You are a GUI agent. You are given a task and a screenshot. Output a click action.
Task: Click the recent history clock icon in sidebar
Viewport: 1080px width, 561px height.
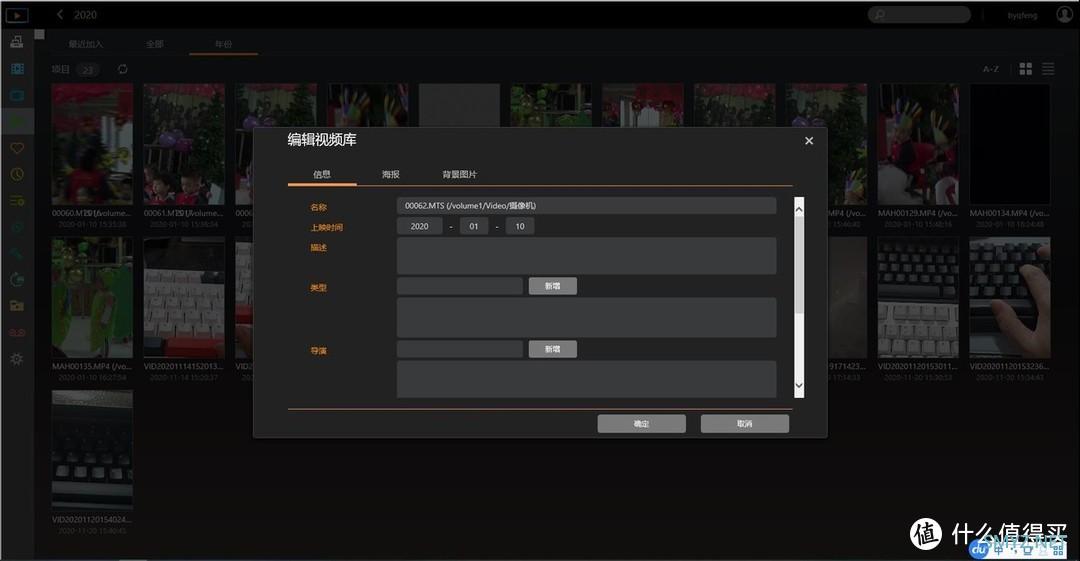click(x=16, y=174)
